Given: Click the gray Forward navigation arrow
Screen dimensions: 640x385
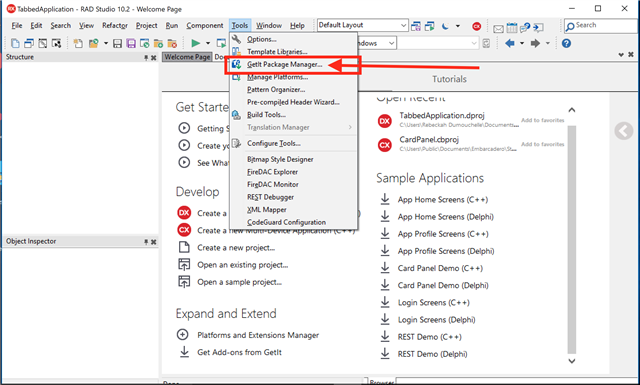Looking at the screenshot, I should [x=535, y=43].
